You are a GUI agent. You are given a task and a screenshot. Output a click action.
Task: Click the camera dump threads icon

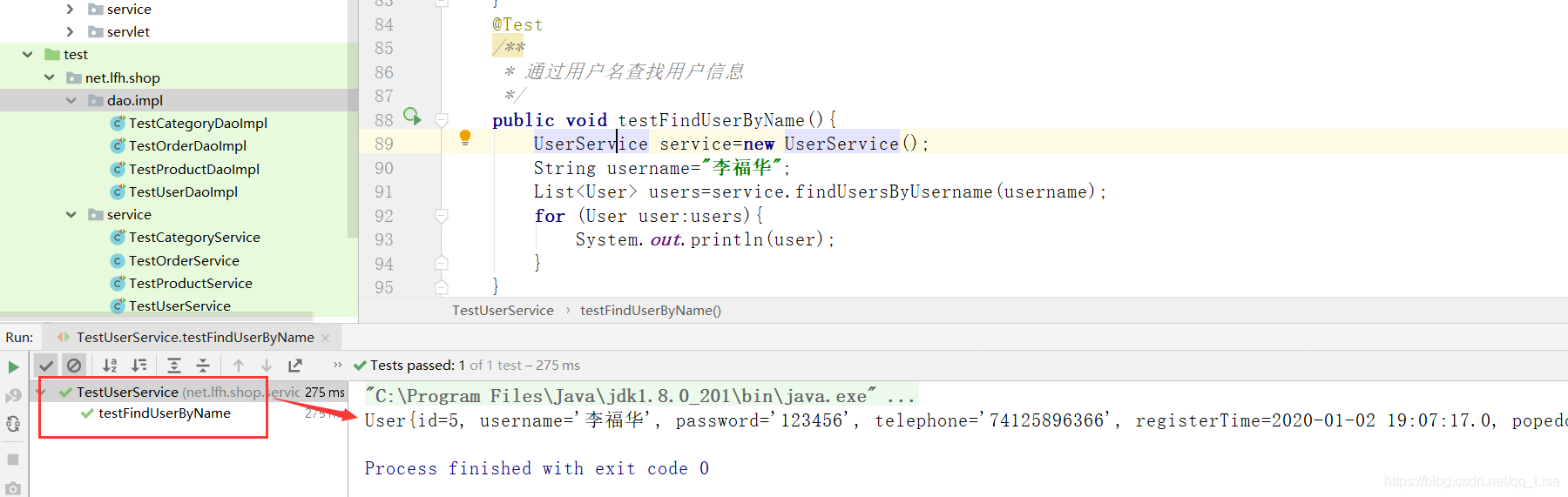[x=13, y=487]
